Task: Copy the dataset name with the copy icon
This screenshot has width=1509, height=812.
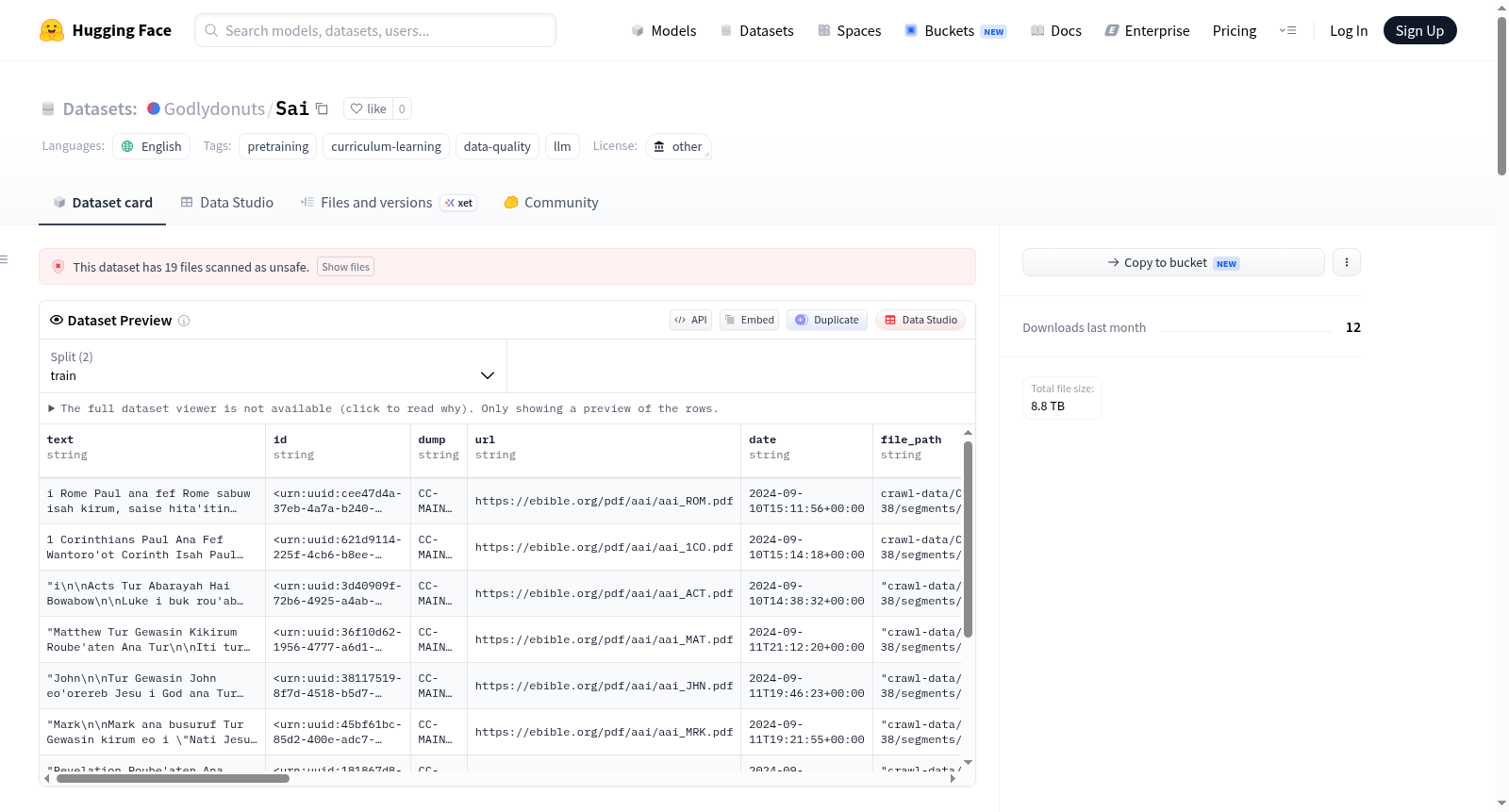Action: point(322,108)
